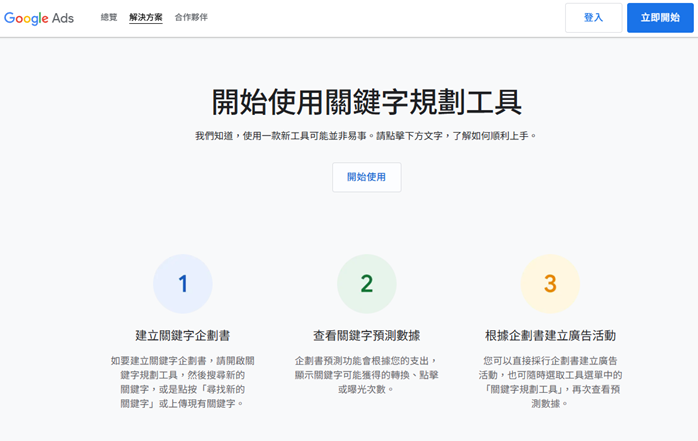This screenshot has height=441, width=698.
Task: Select the blue step 1 circle
Action: (x=183, y=284)
